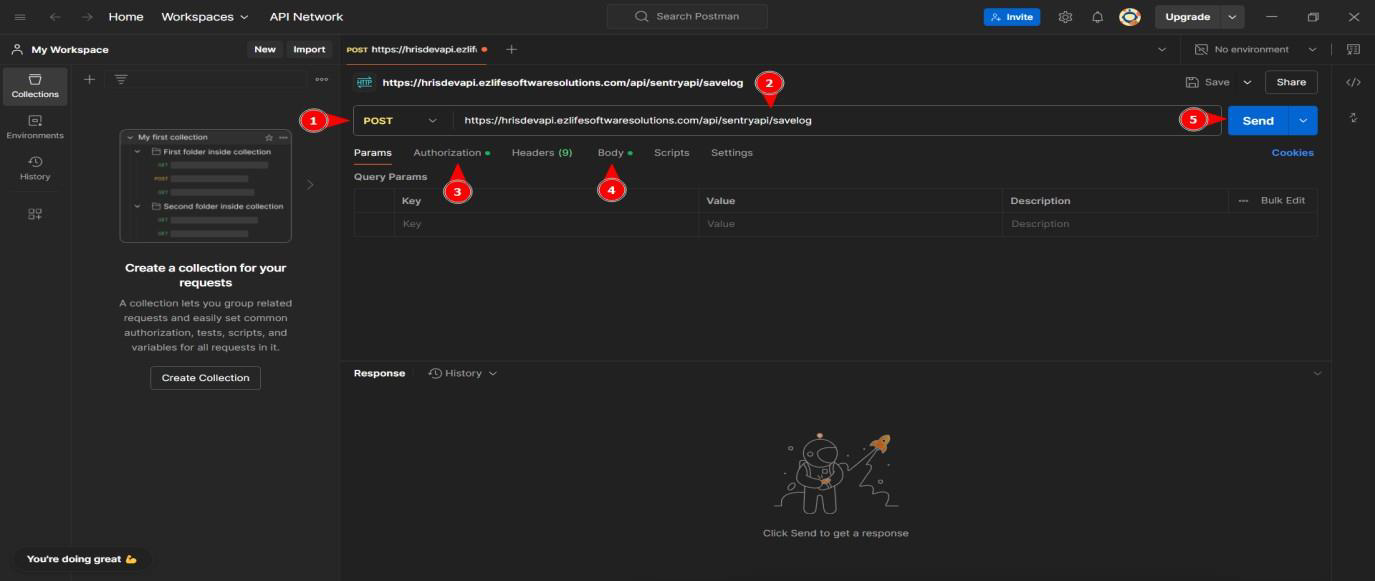Viewport: 1375px width, 581px height.
Task: Click My Workspace title
Action: 70,49
